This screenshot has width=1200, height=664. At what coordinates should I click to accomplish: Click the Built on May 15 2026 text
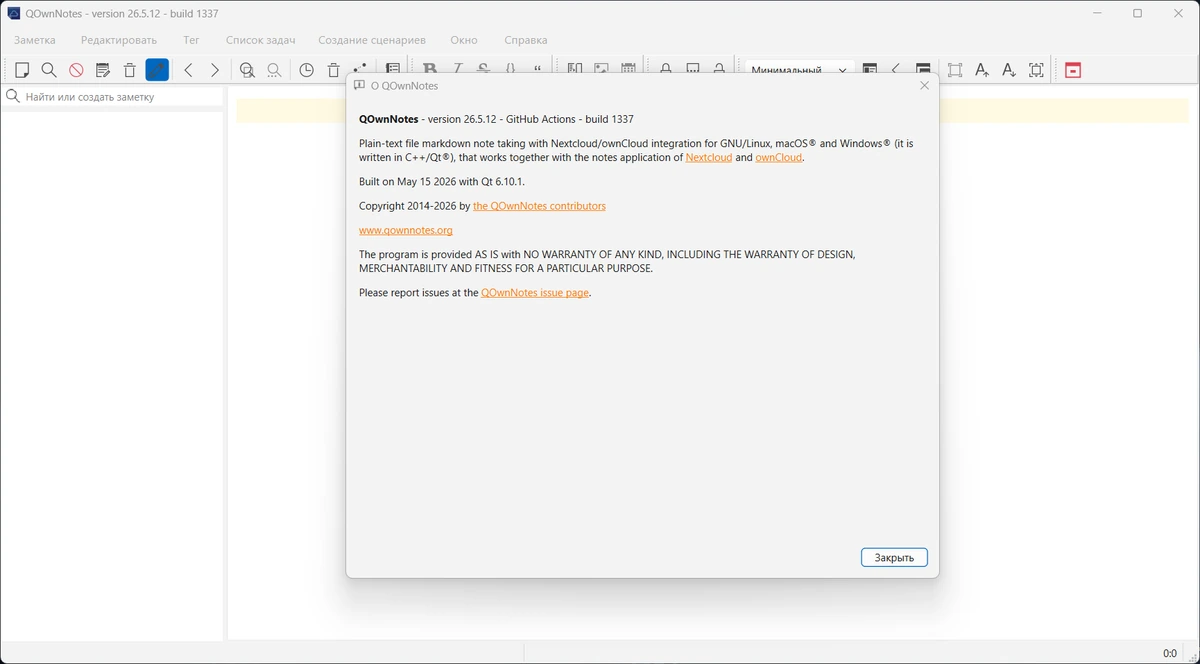click(442, 182)
